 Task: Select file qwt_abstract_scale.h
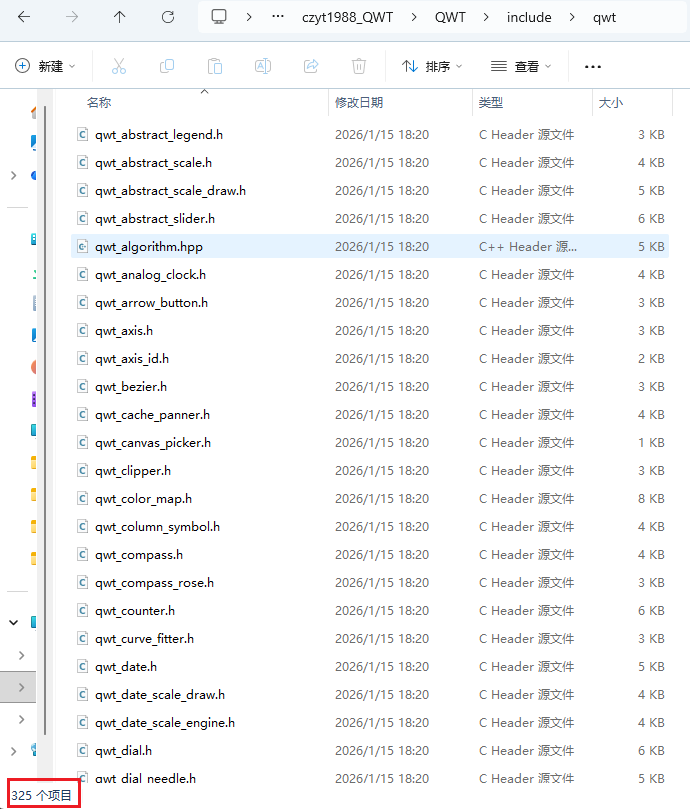pyautogui.click(x=370, y=163)
